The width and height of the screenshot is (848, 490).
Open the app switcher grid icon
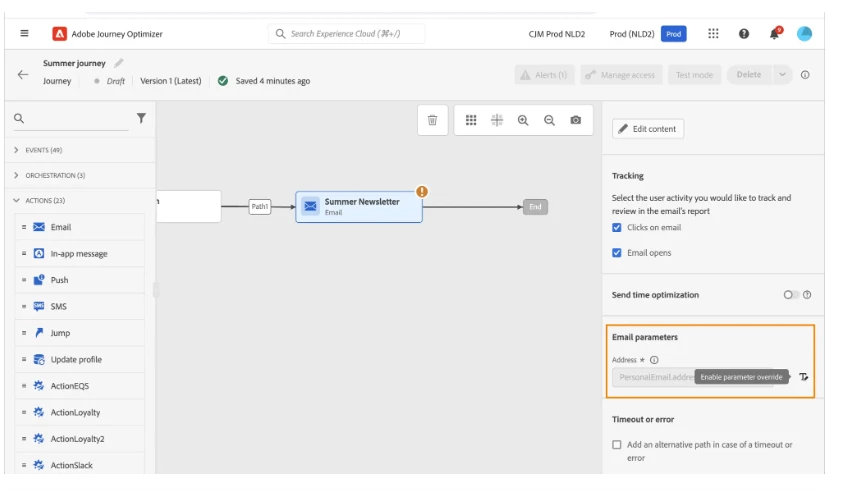click(713, 34)
